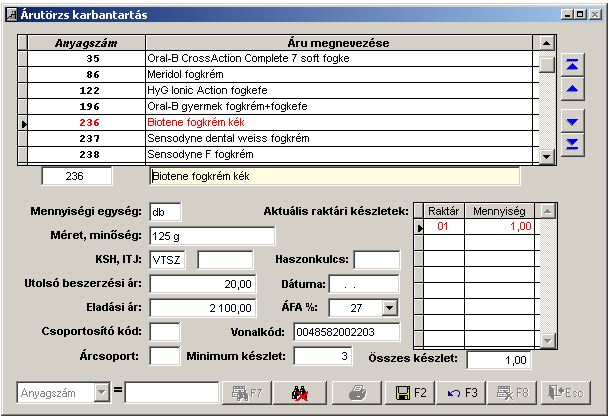Click the Mennyiség column header
Screen dimensions: 610x419
499,211
